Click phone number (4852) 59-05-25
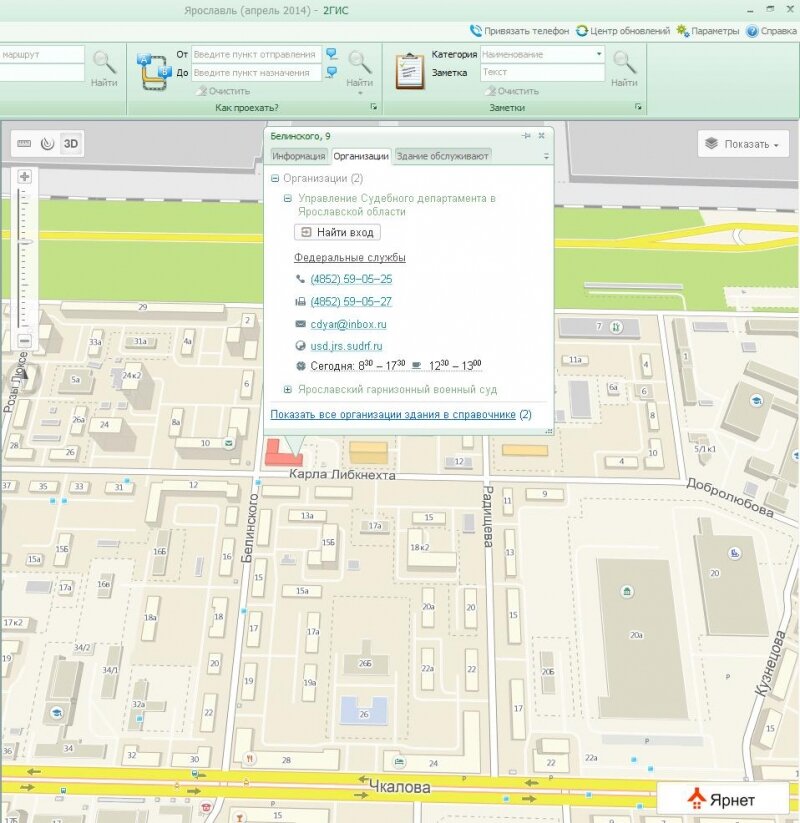 [x=351, y=279]
